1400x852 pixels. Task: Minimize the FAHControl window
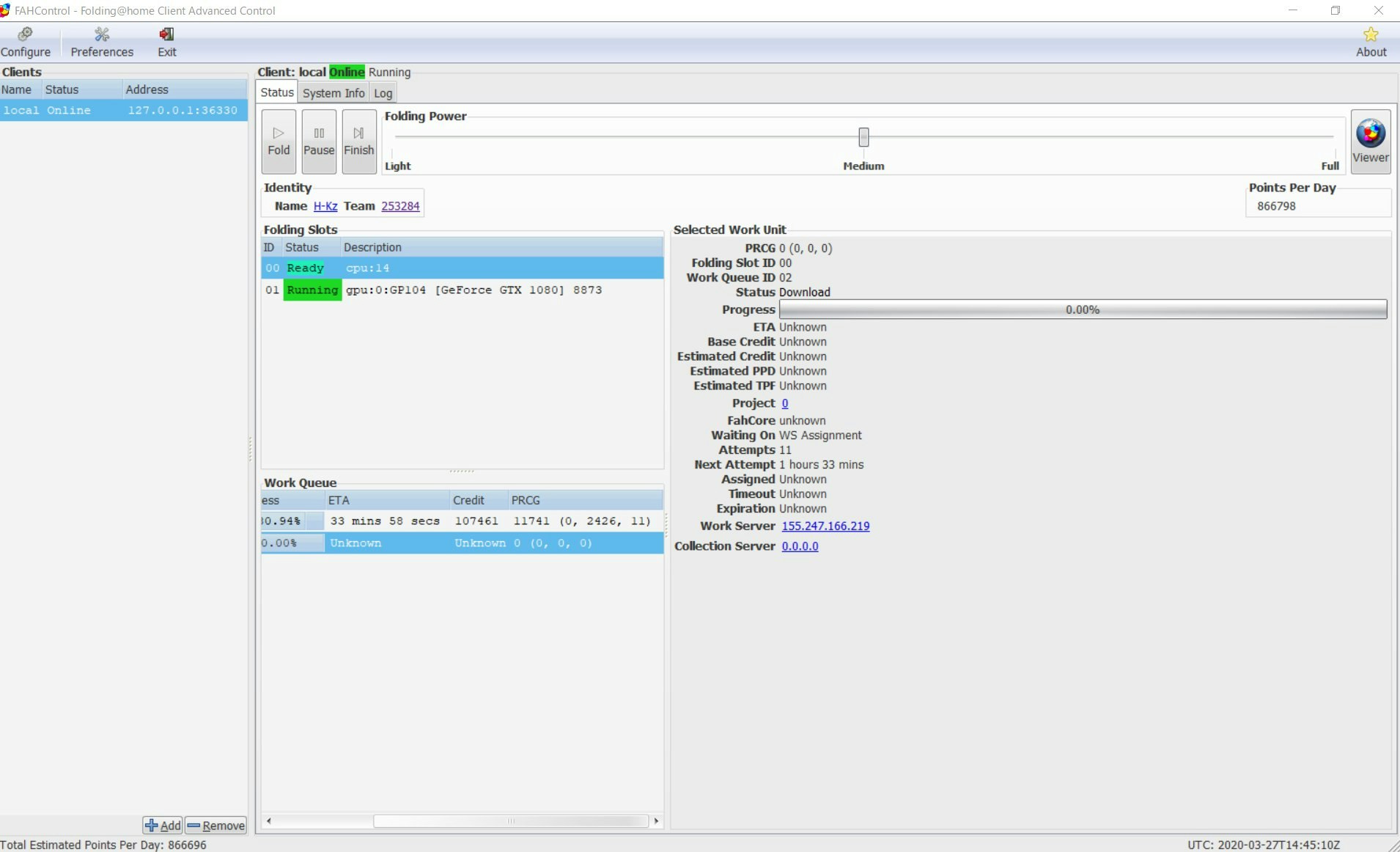point(1293,10)
